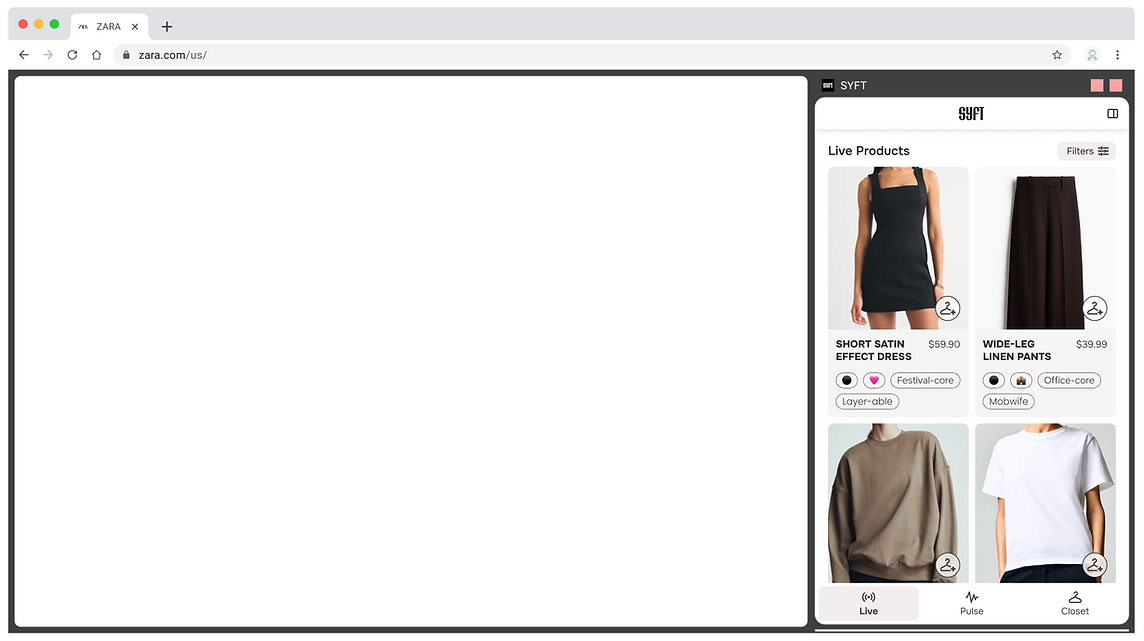Viewport: 1144px width, 641px height.
Task: Add Wide-Leg Linen Pants to closet
Action: coord(1094,308)
